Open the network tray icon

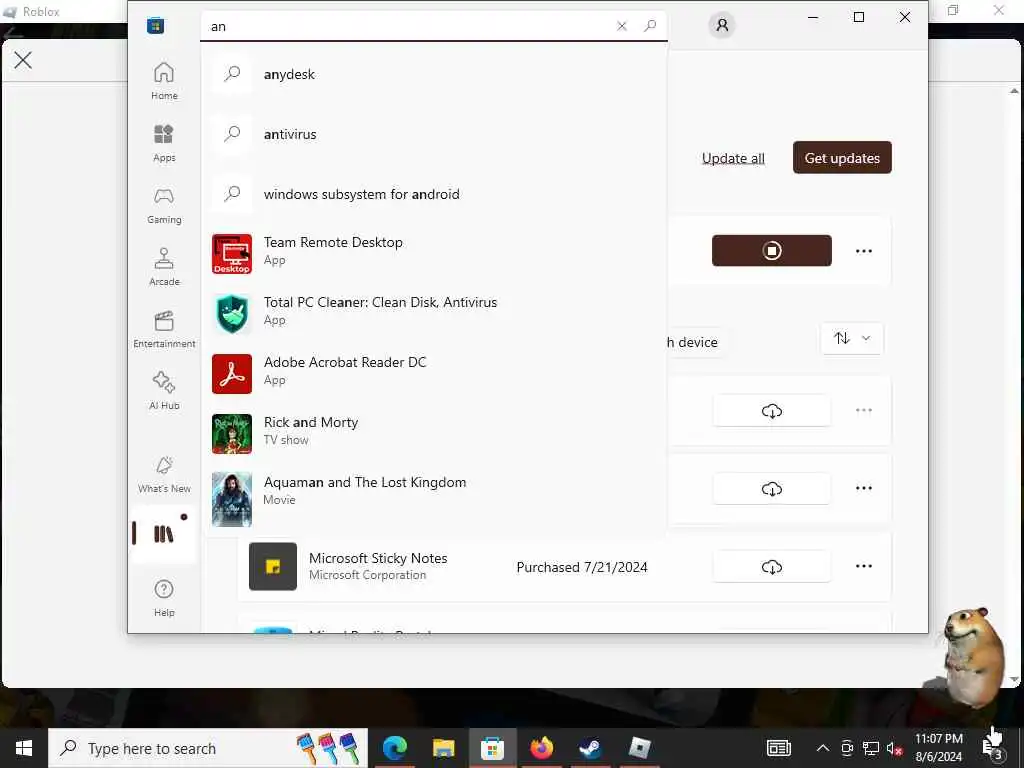(871, 748)
